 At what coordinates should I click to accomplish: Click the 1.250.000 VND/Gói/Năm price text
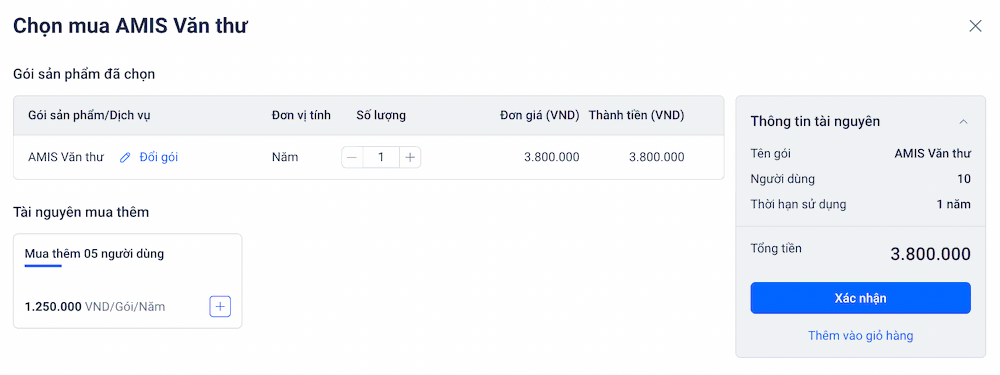tap(95, 307)
